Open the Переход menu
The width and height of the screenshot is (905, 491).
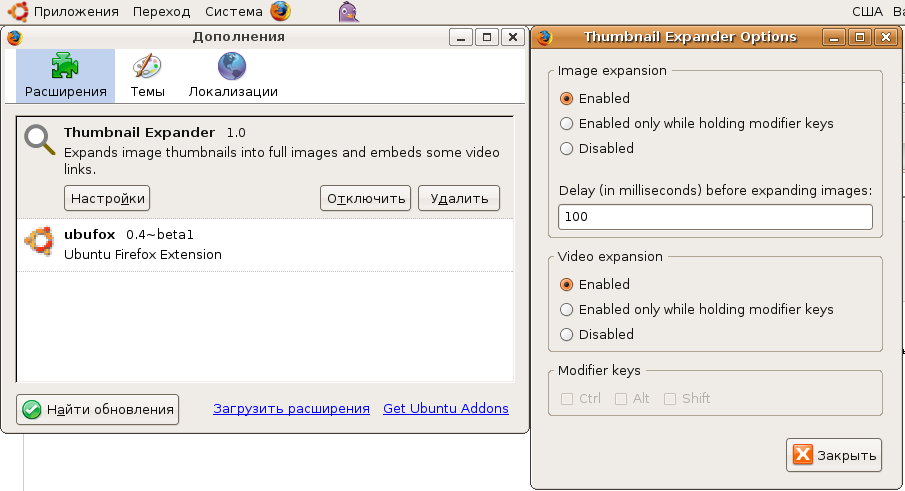pos(161,12)
